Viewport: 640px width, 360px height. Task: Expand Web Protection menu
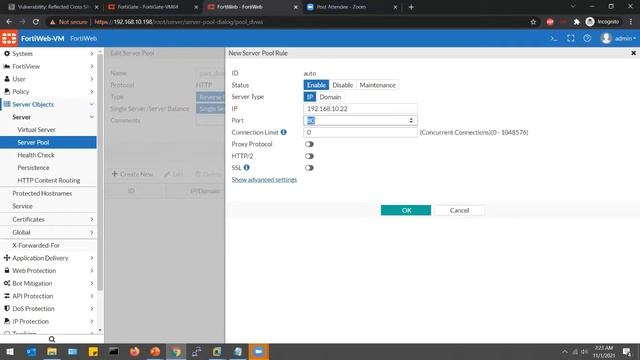coord(48,271)
